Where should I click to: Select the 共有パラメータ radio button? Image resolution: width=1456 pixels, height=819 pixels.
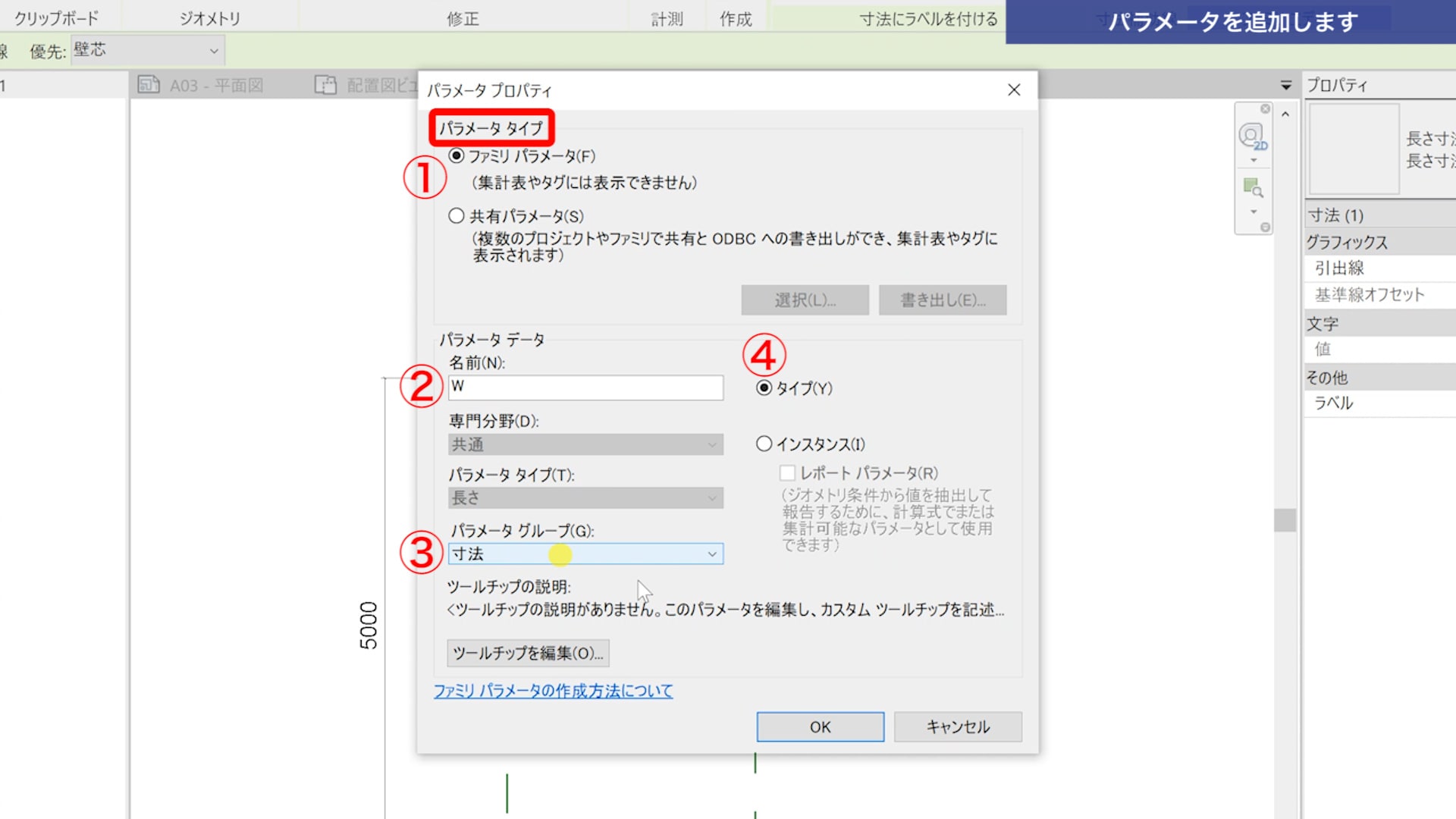coord(457,216)
